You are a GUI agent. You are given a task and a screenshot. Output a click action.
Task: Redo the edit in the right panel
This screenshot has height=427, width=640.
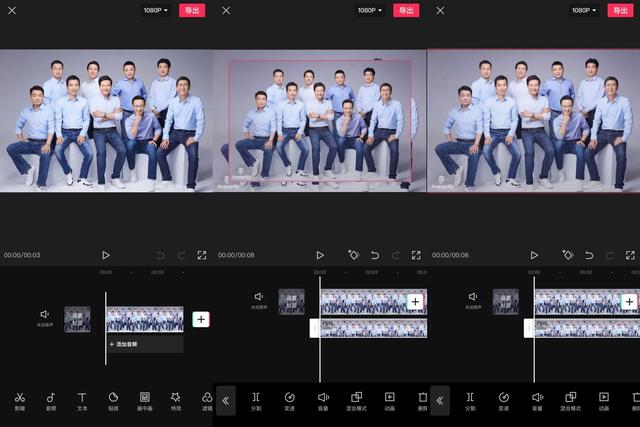point(610,256)
